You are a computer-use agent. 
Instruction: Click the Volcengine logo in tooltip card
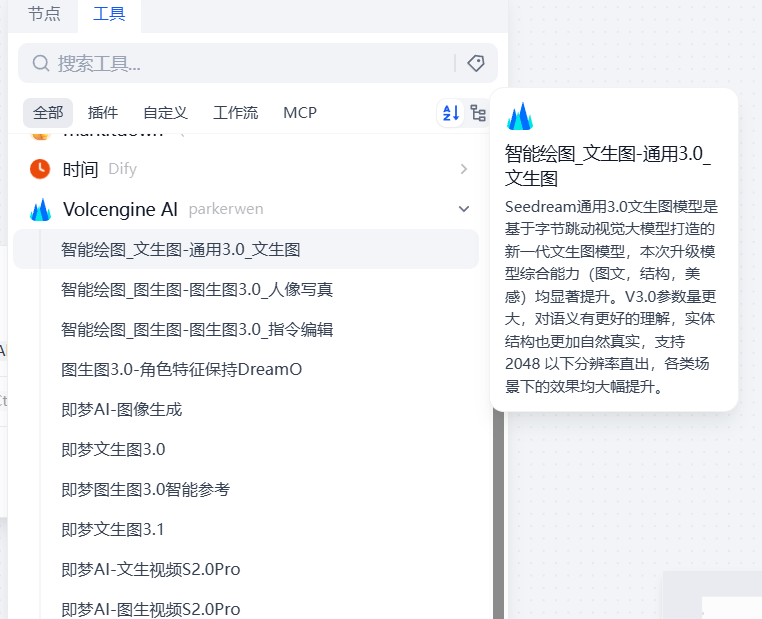coord(520,117)
